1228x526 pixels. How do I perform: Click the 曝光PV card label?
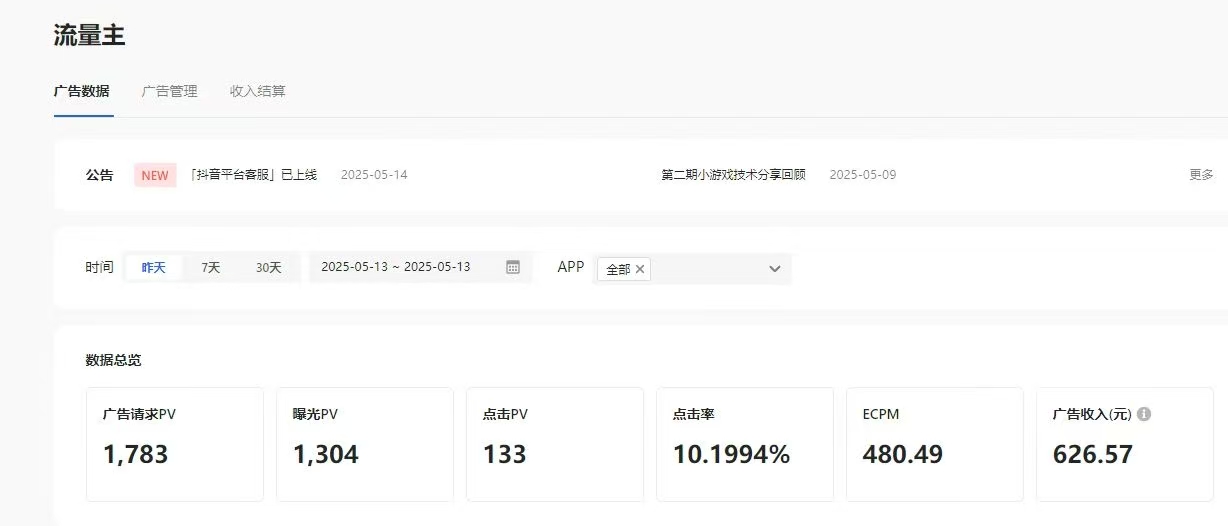[x=316, y=414]
